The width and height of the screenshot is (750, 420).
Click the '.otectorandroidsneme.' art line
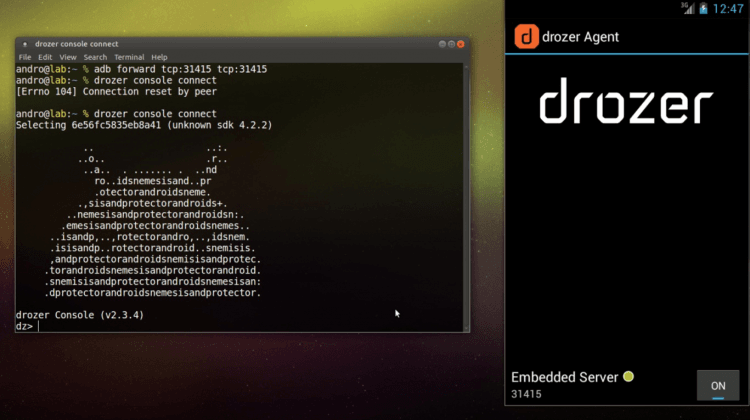153,192
